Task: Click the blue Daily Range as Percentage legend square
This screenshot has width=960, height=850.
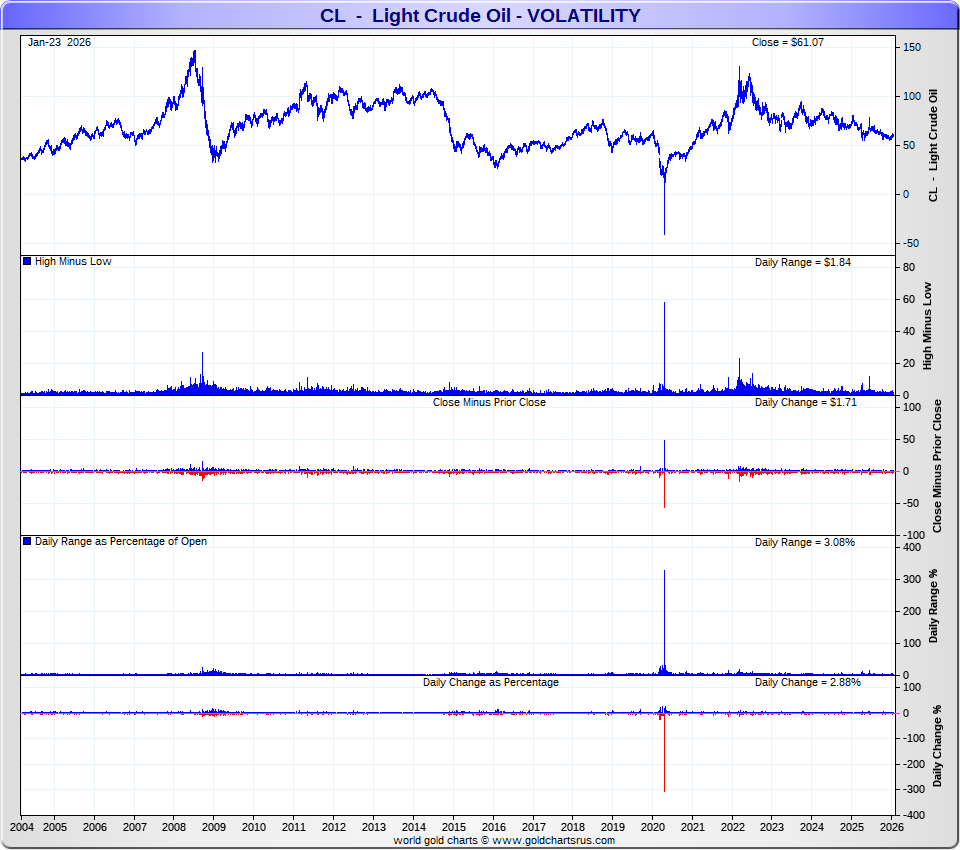Action: pyautogui.click(x=27, y=542)
